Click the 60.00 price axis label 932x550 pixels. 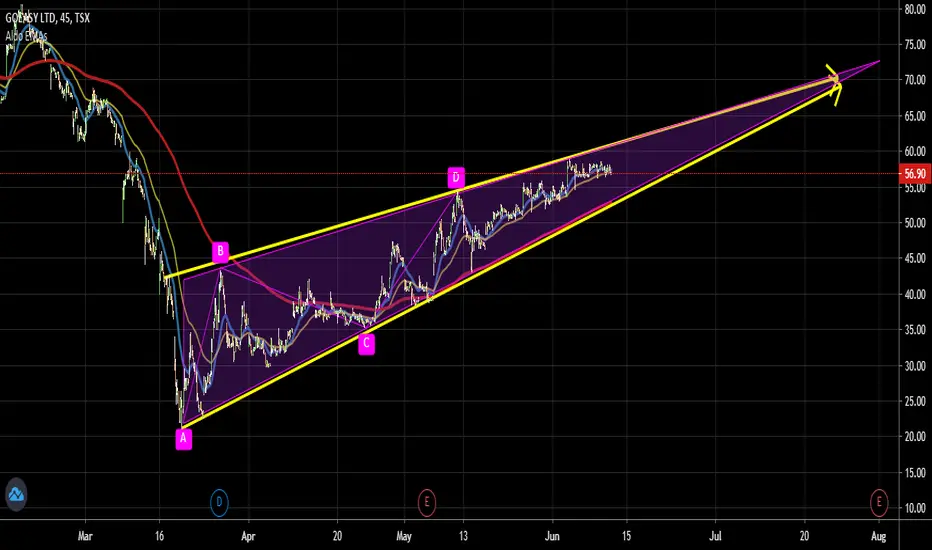coord(915,152)
